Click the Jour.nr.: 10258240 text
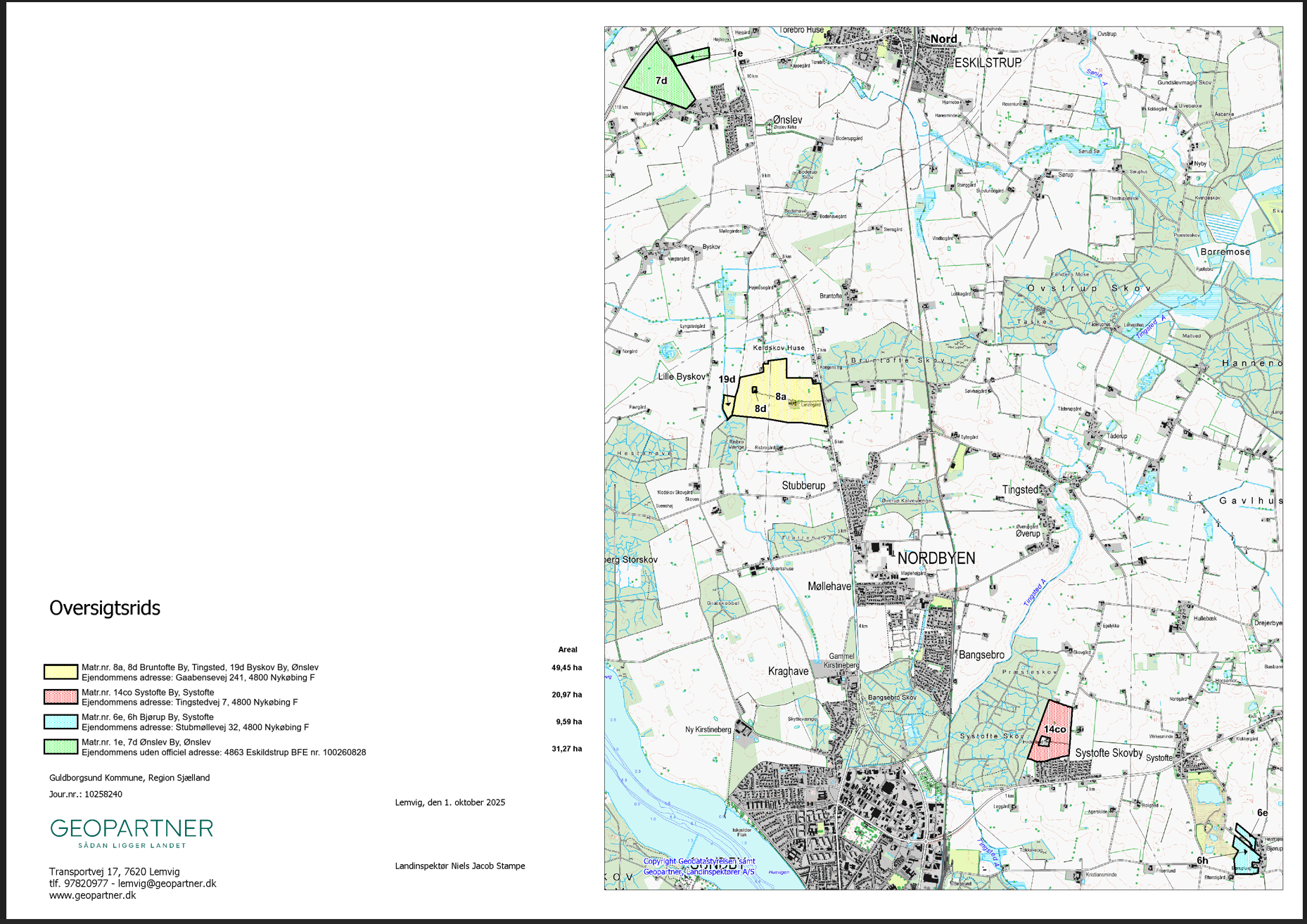 (86, 794)
